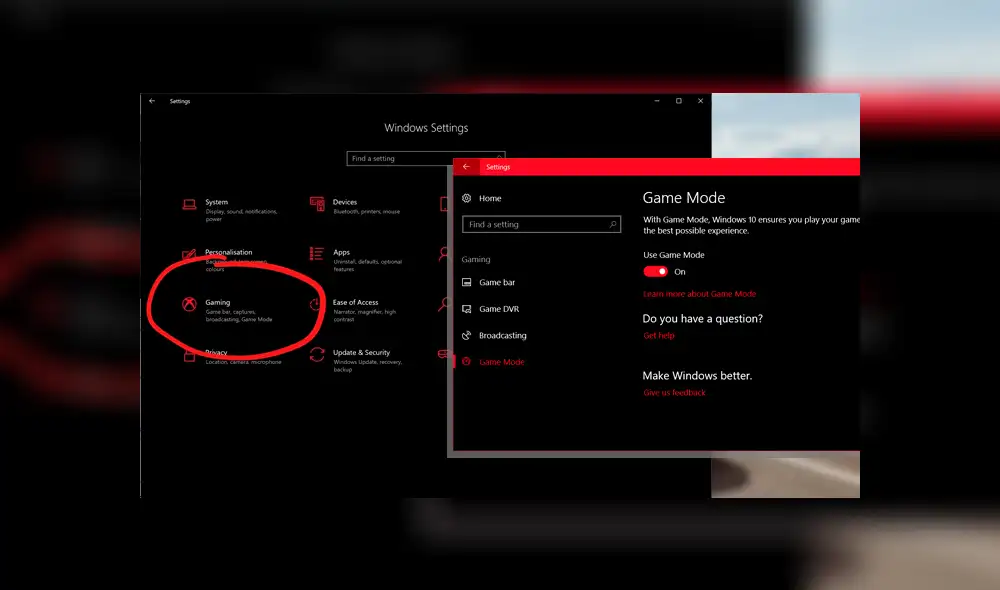Turn off the Use Game Mode switch
The width and height of the screenshot is (1000, 590).
[x=656, y=272]
